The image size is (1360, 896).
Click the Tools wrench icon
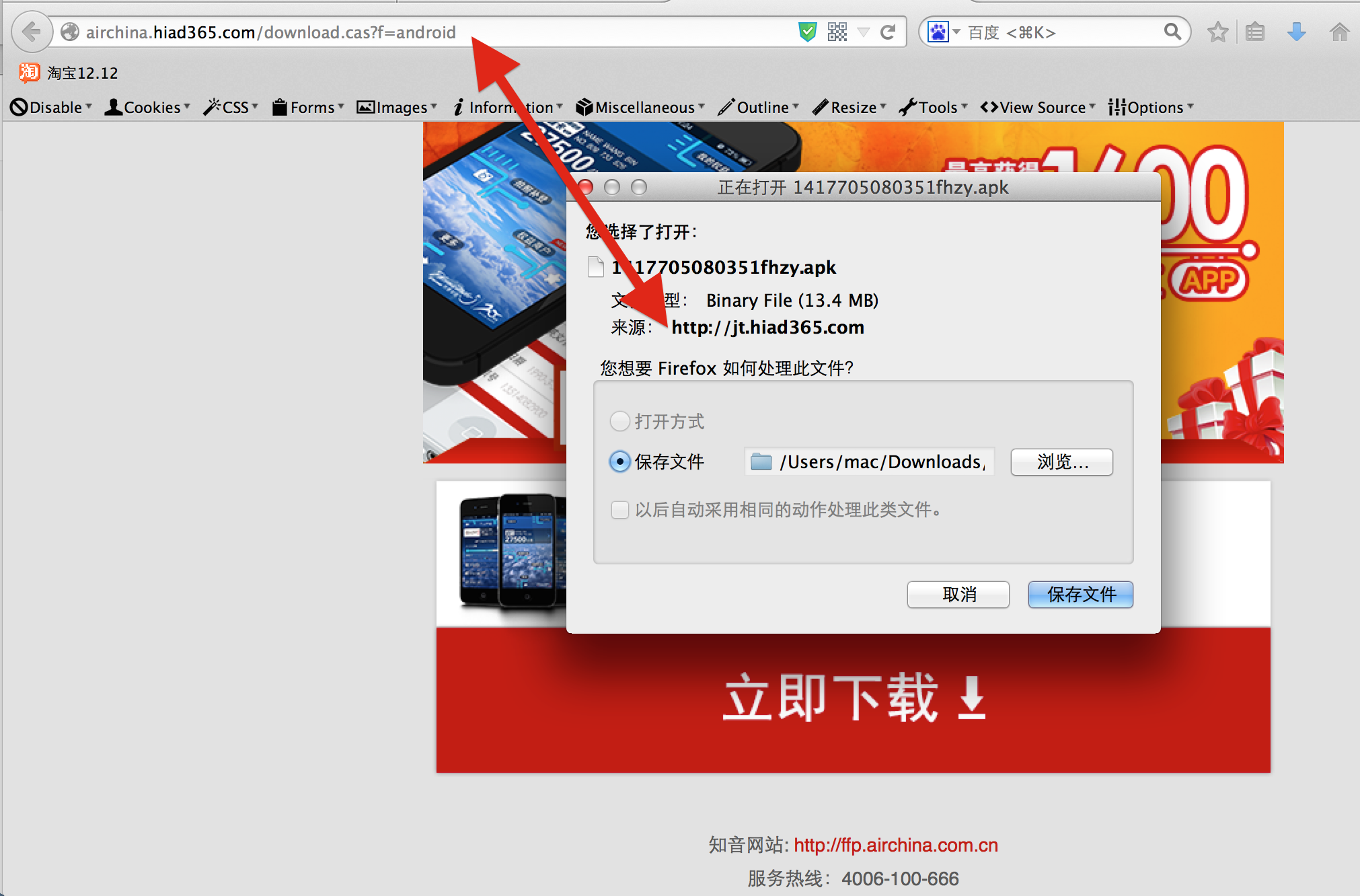[908, 107]
